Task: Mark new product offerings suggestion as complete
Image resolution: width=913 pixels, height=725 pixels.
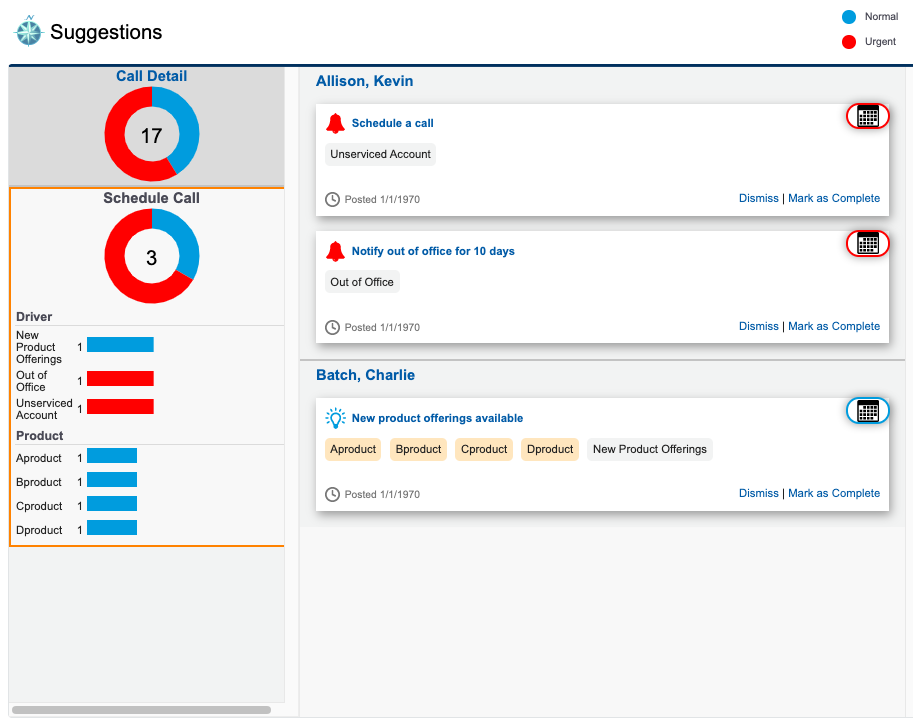Action: [834, 493]
